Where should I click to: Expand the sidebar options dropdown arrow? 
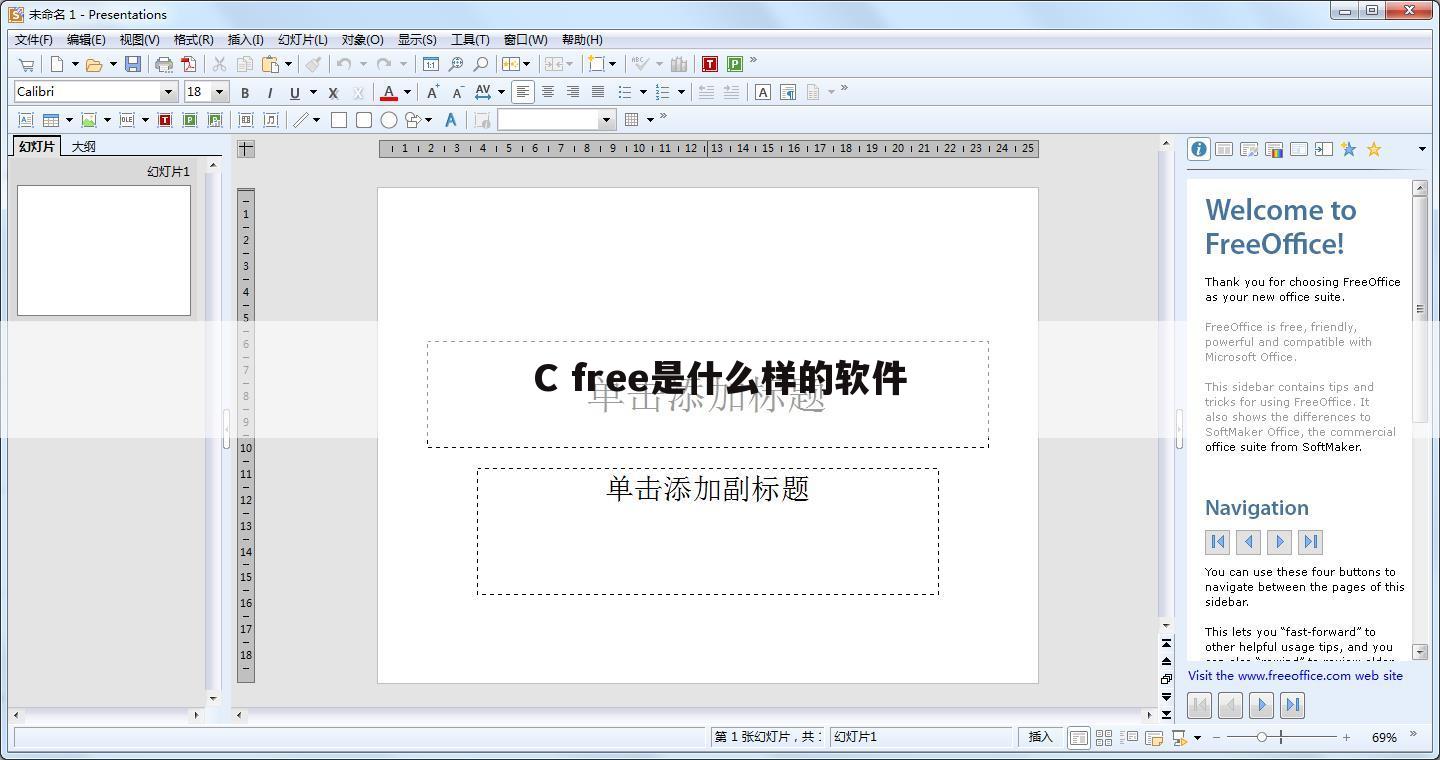(1422, 149)
